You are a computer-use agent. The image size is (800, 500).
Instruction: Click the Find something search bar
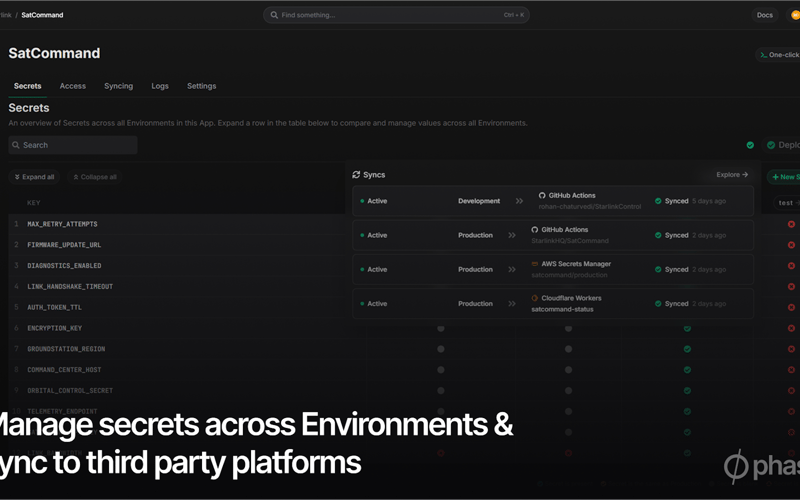pyautogui.click(x=396, y=15)
